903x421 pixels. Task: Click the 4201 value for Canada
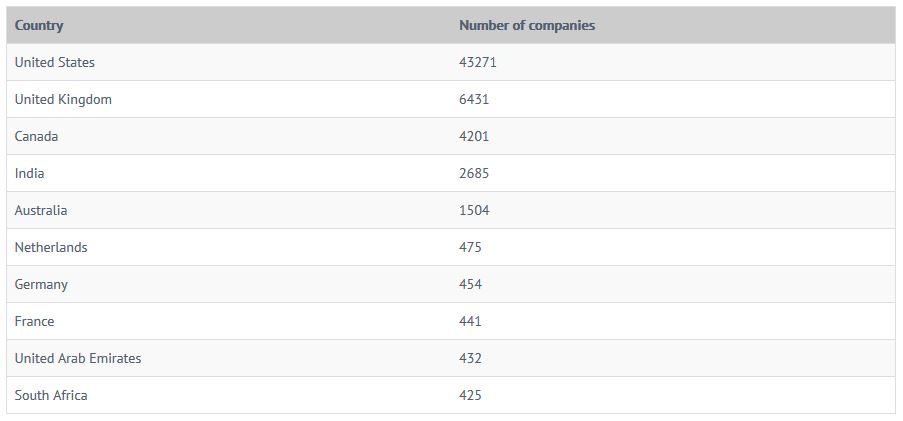[x=474, y=136]
